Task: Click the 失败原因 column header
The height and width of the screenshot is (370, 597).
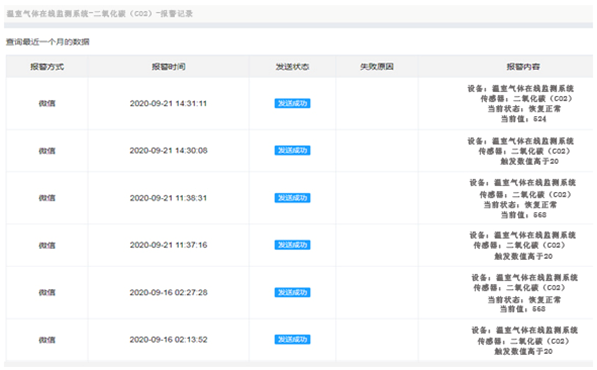Action: point(377,67)
